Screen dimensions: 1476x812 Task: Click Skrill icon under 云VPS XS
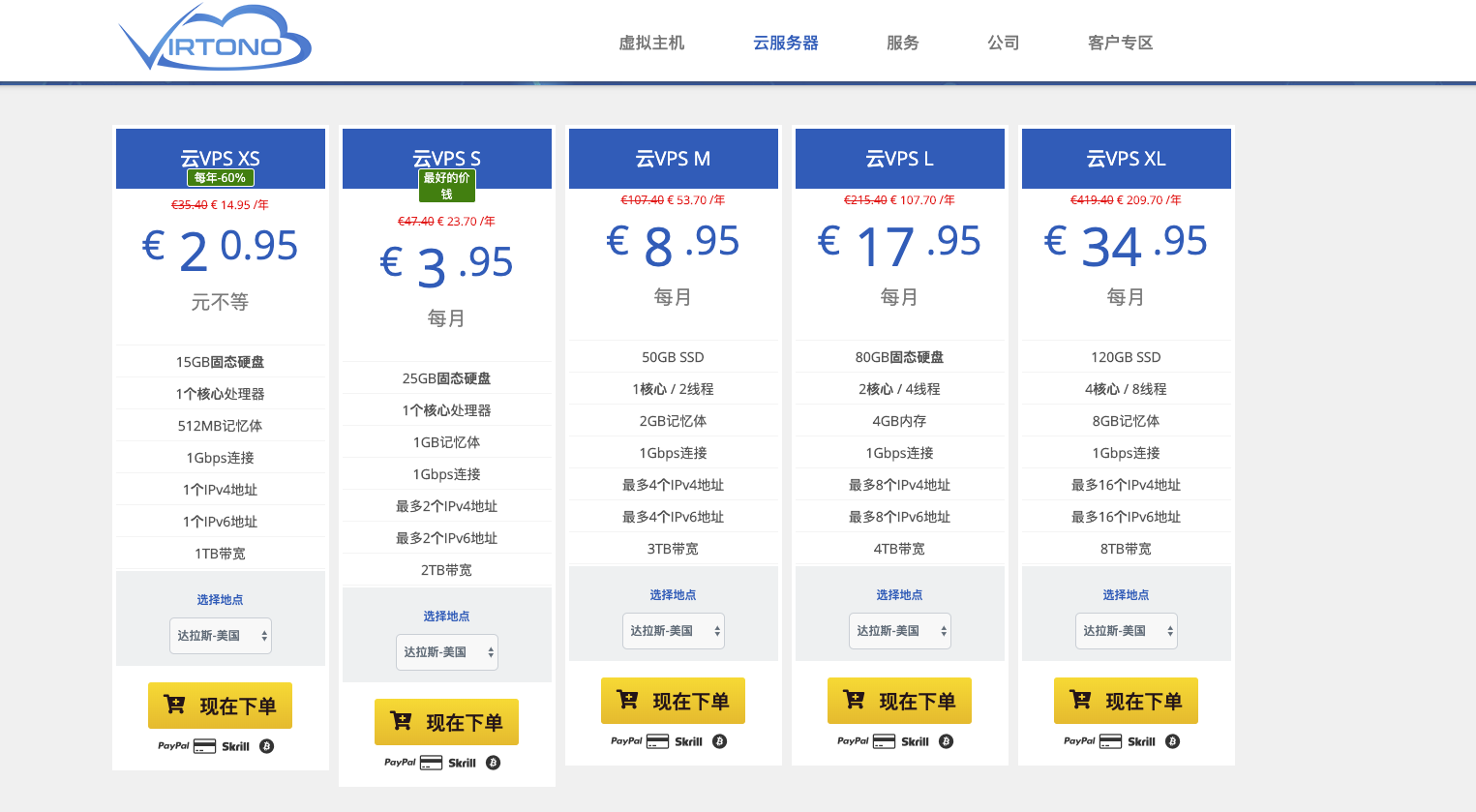click(235, 746)
